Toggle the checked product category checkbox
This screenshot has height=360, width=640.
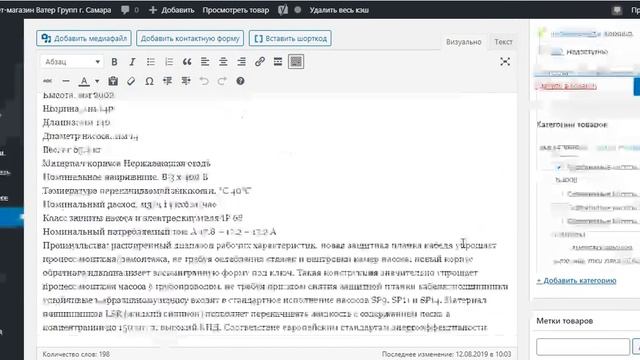pos(559,167)
